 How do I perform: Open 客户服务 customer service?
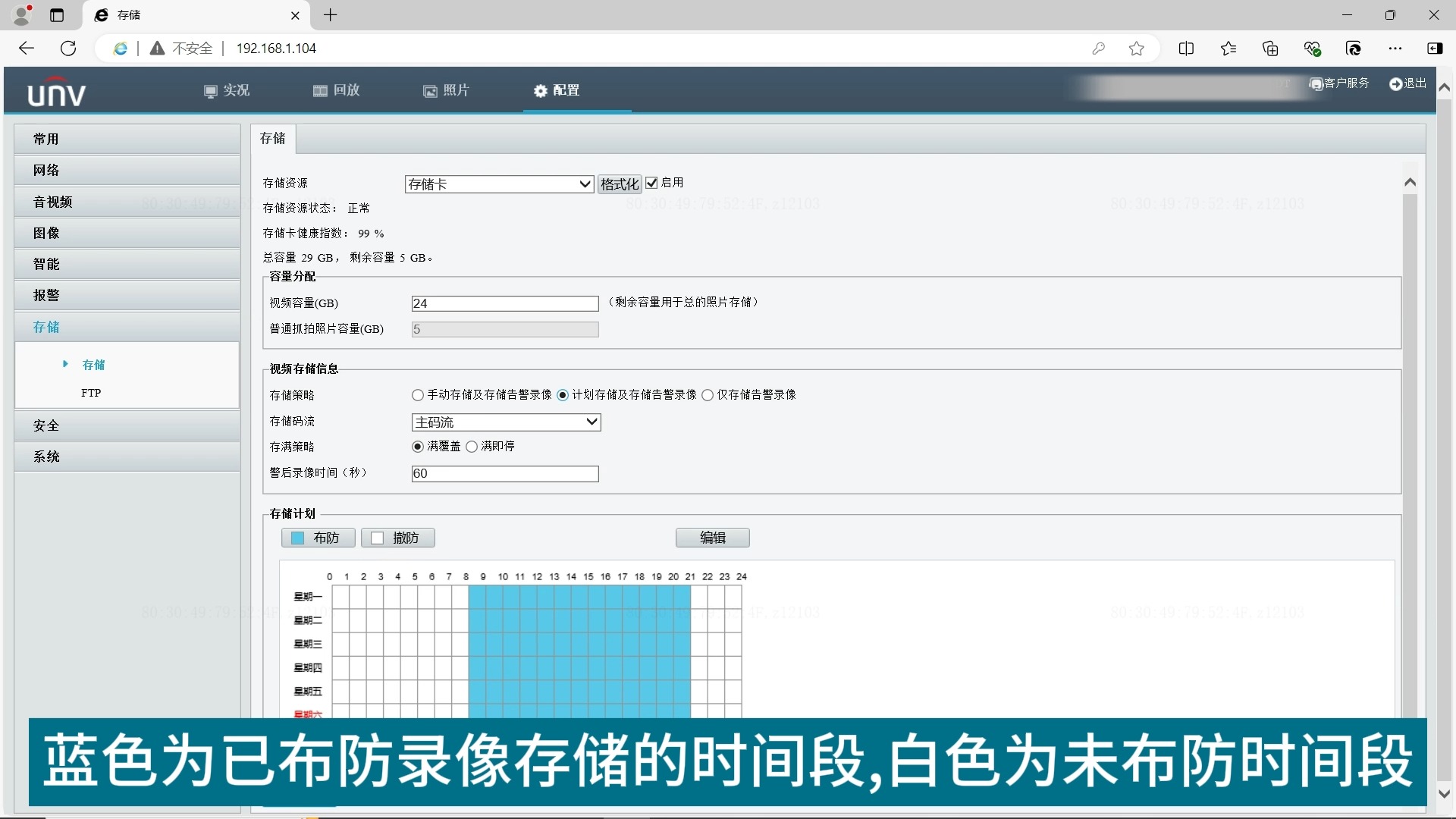click(1339, 83)
